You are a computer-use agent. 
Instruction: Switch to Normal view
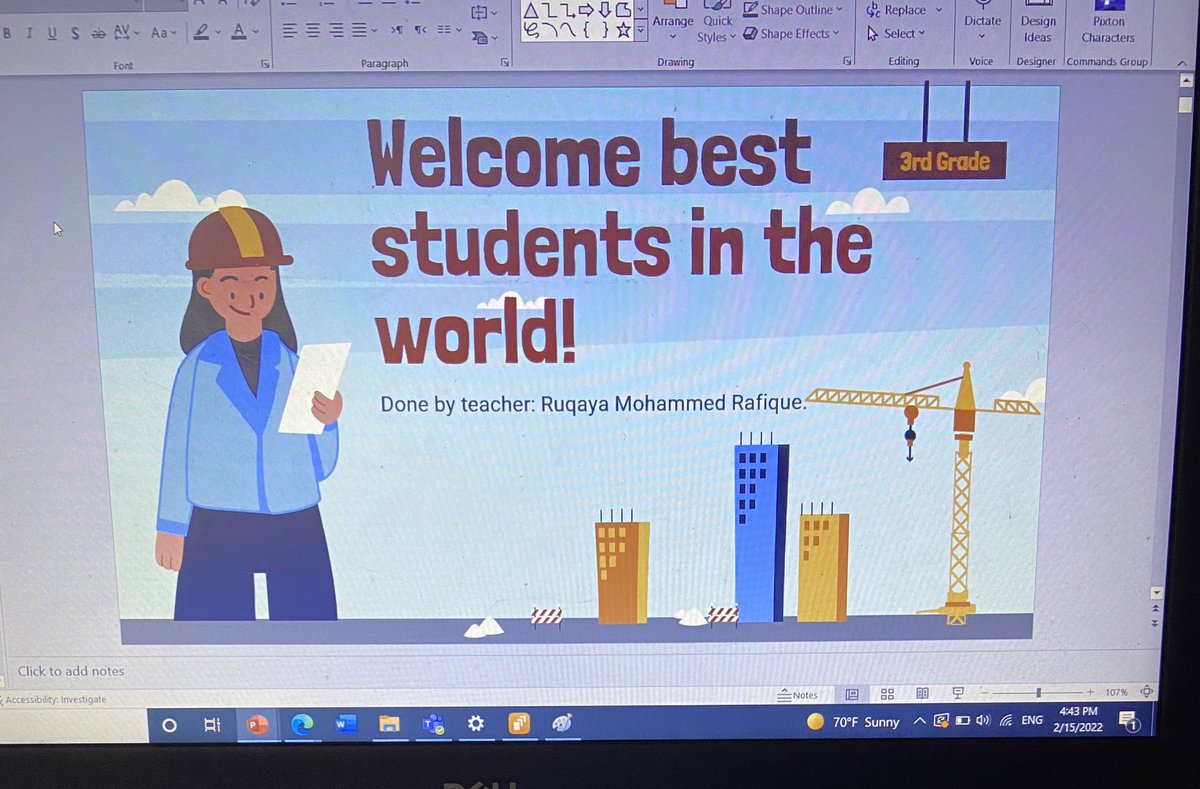tap(852, 693)
